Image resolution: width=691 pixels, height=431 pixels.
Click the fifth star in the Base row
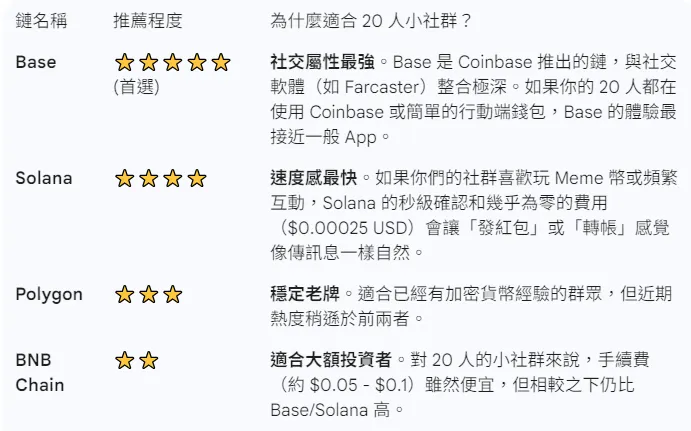(x=221, y=63)
